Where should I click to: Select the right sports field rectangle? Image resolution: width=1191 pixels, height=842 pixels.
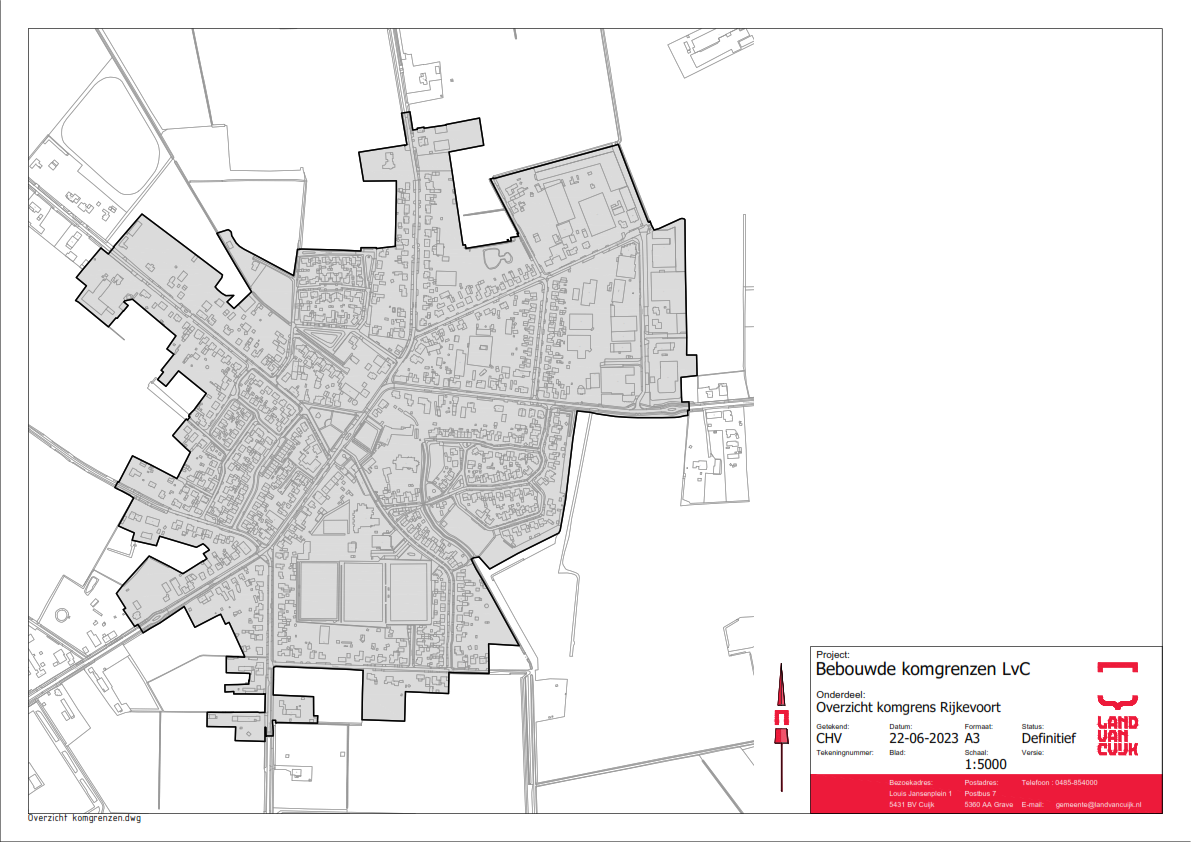click(409, 592)
